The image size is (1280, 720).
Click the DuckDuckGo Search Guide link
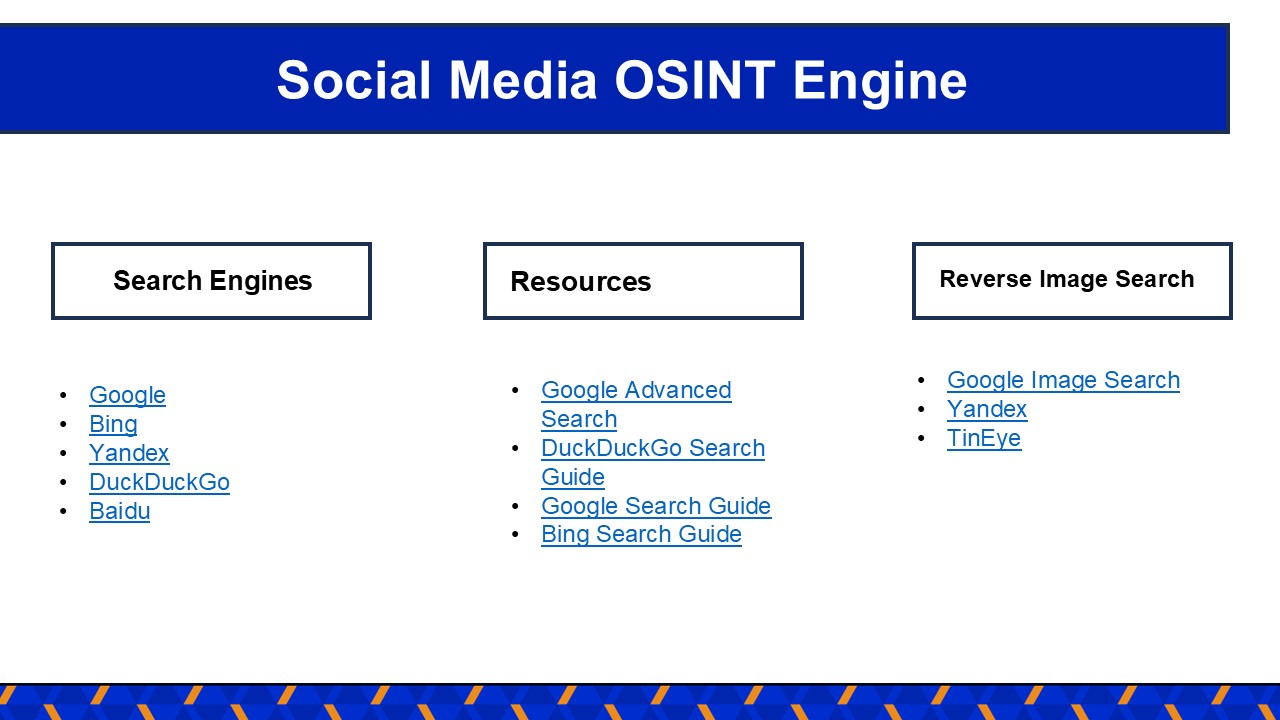tap(652, 448)
